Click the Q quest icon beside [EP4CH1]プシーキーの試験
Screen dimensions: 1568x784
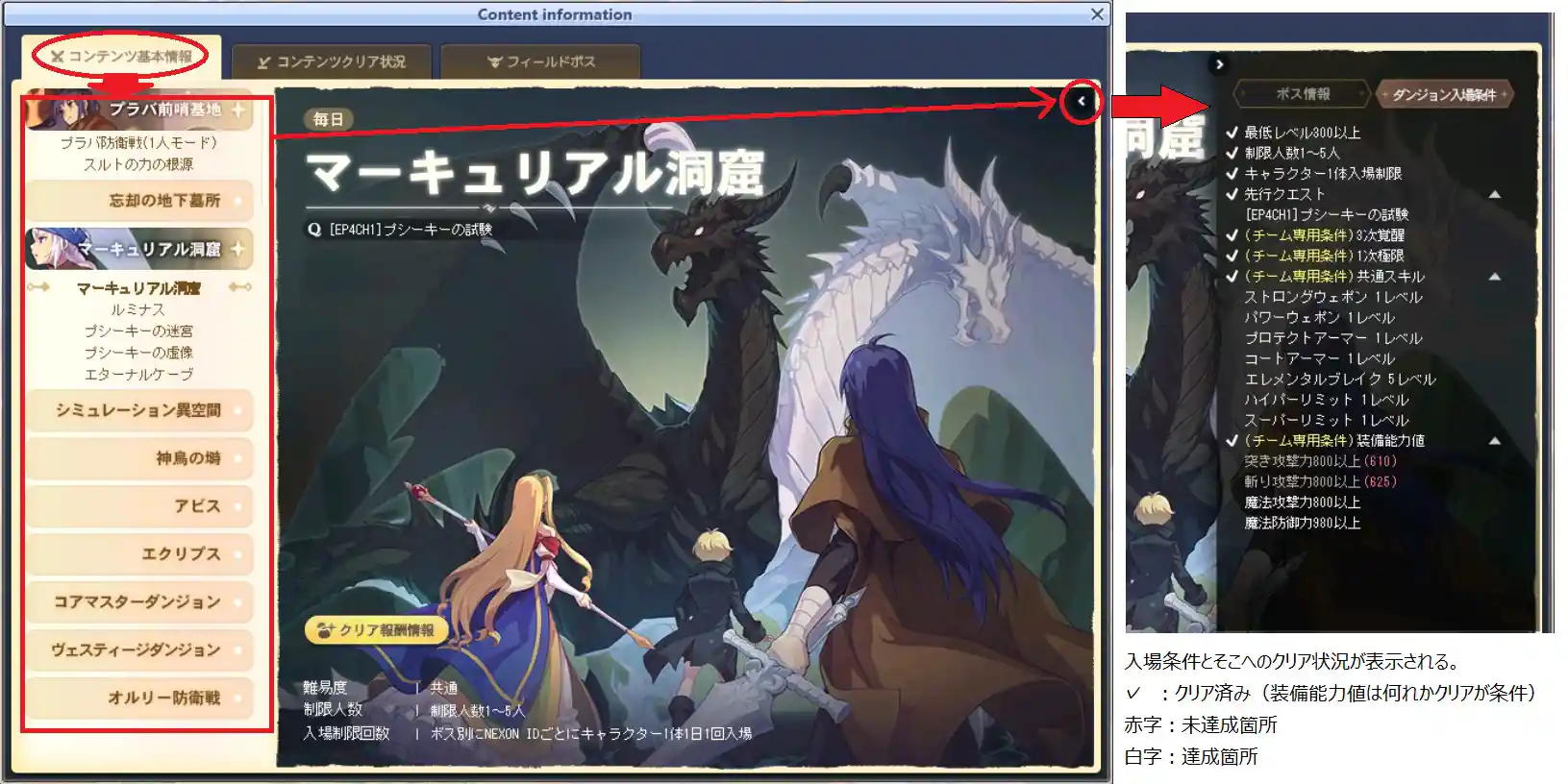[314, 230]
